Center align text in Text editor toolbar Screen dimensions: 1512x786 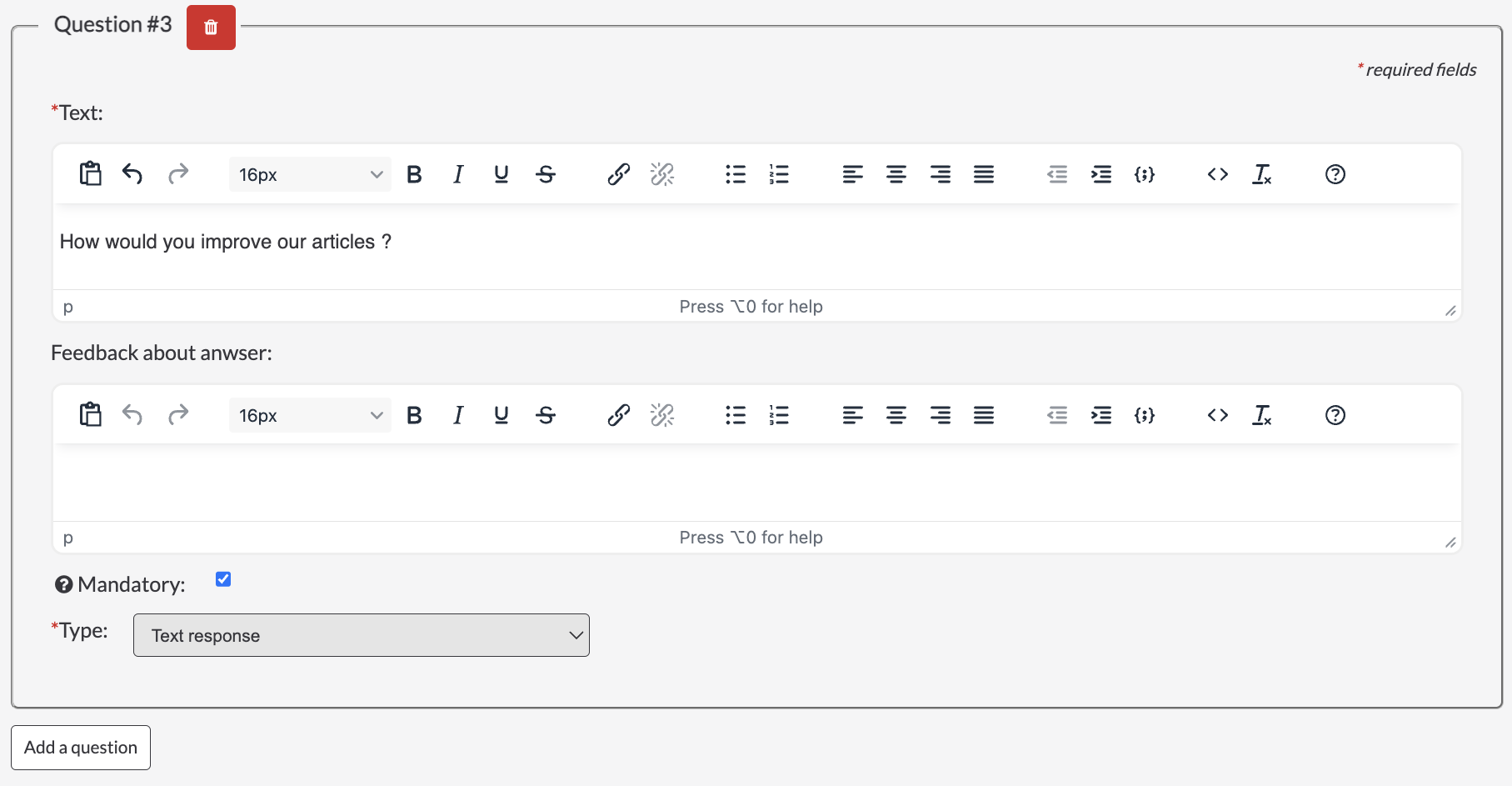[x=896, y=174]
